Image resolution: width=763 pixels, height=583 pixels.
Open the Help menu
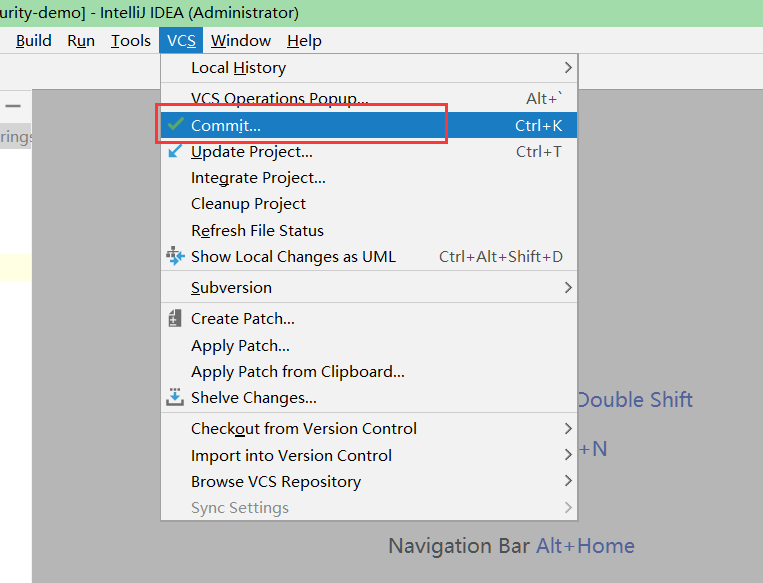(304, 40)
